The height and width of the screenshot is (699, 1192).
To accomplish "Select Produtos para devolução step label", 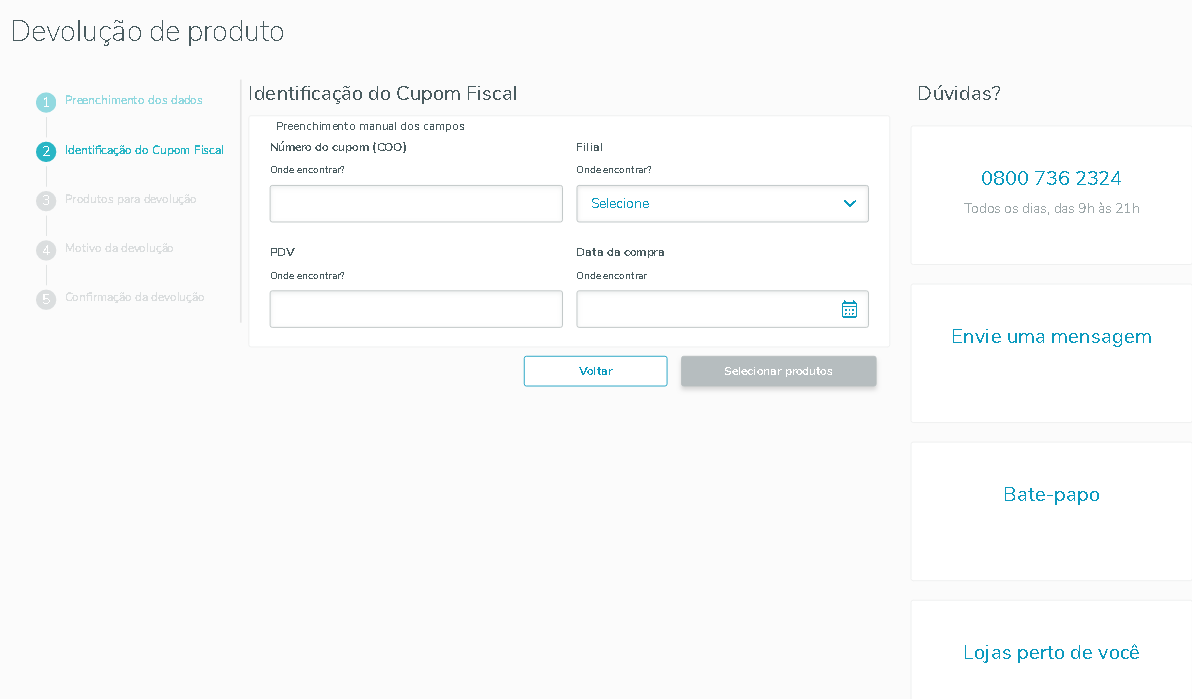I will [130, 199].
